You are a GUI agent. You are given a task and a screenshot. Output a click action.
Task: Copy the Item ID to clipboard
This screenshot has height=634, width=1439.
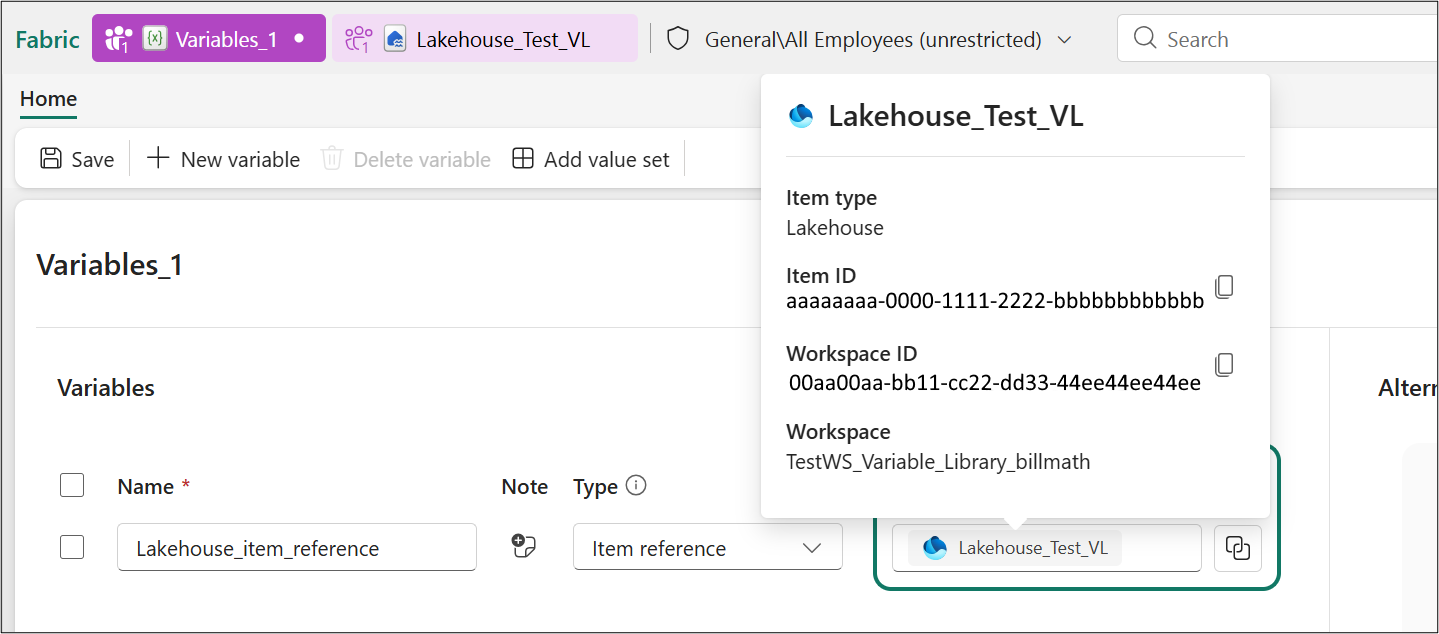[x=1224, y=287]
